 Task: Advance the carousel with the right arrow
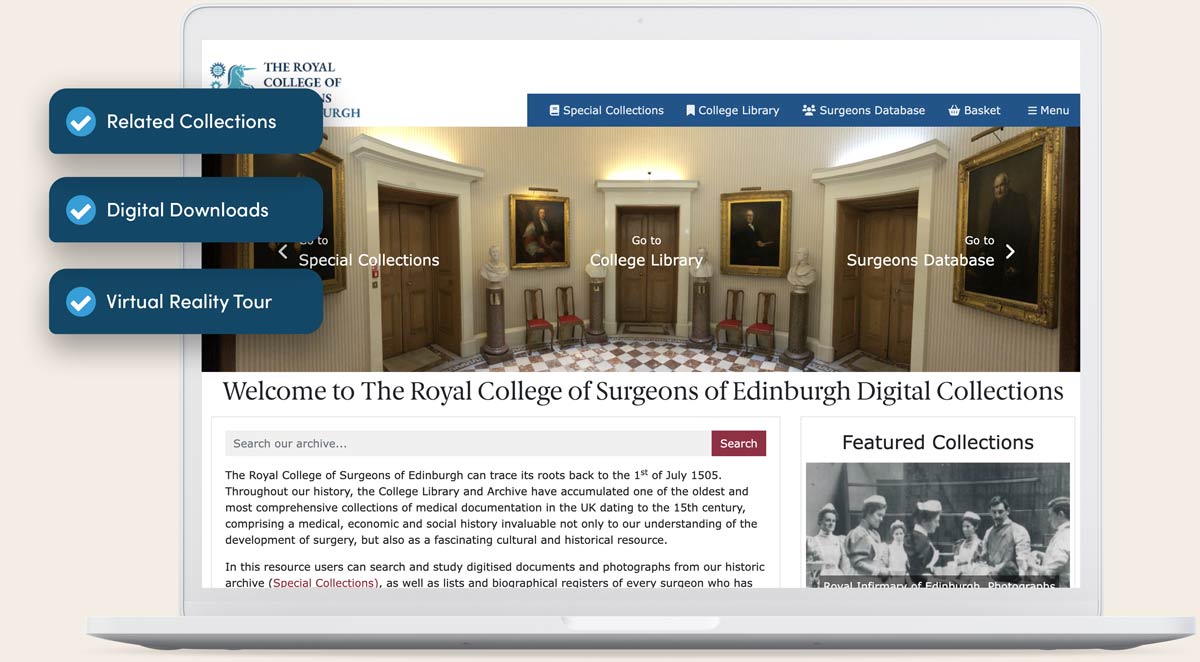[1010, 252]
